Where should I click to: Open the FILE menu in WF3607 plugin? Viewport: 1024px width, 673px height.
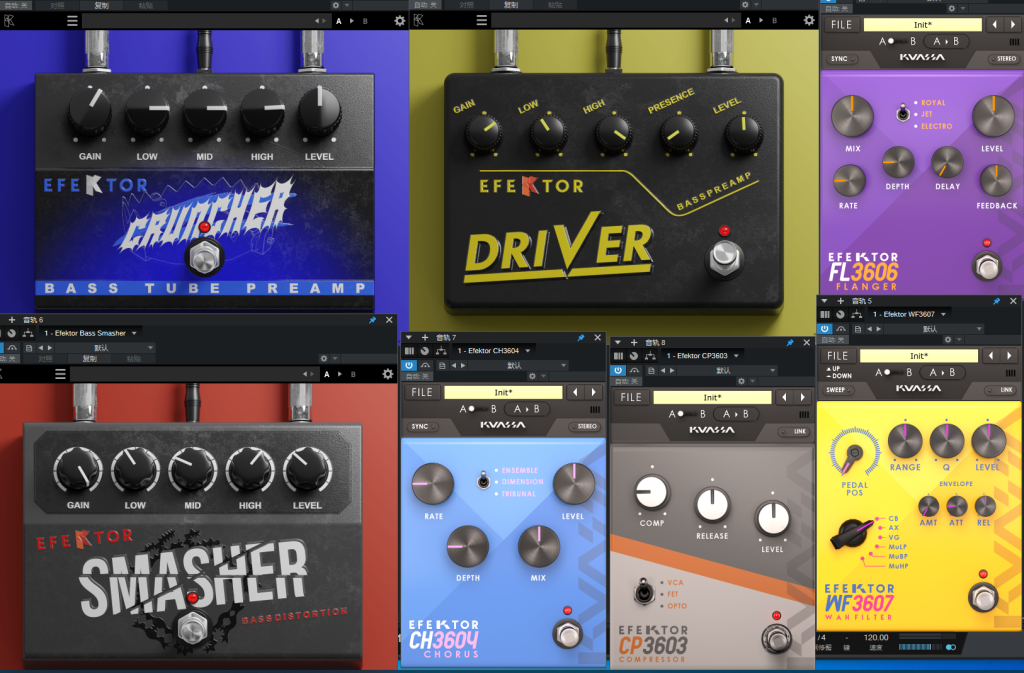(837, 356)
